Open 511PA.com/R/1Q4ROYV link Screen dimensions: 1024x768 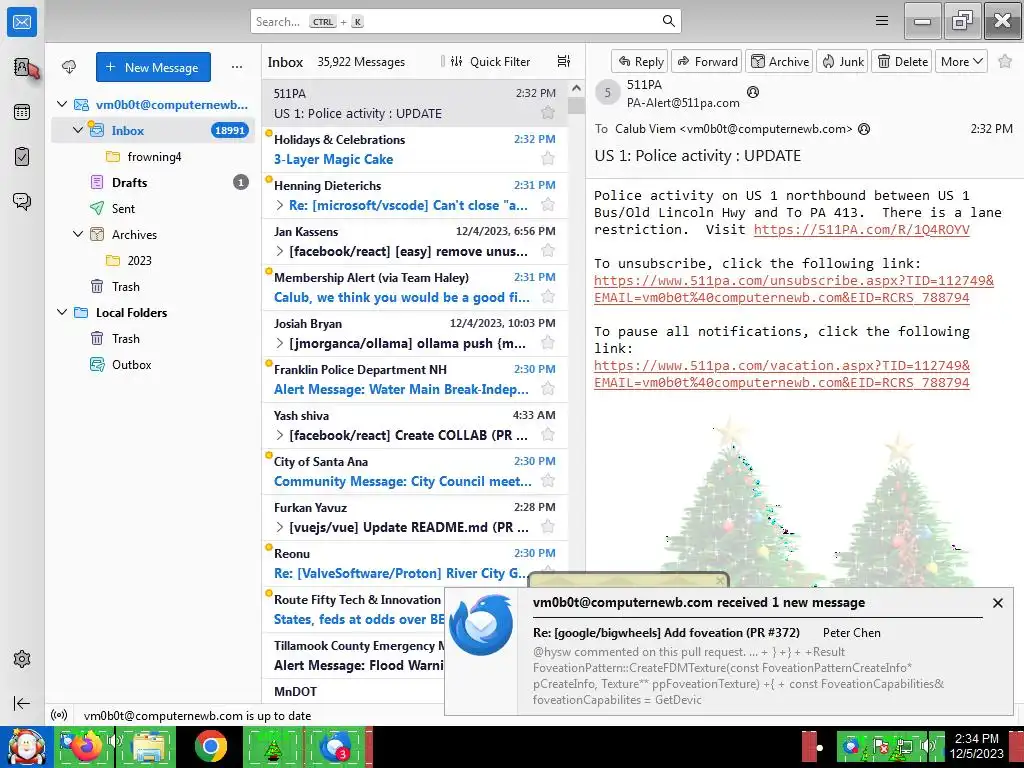861,229
